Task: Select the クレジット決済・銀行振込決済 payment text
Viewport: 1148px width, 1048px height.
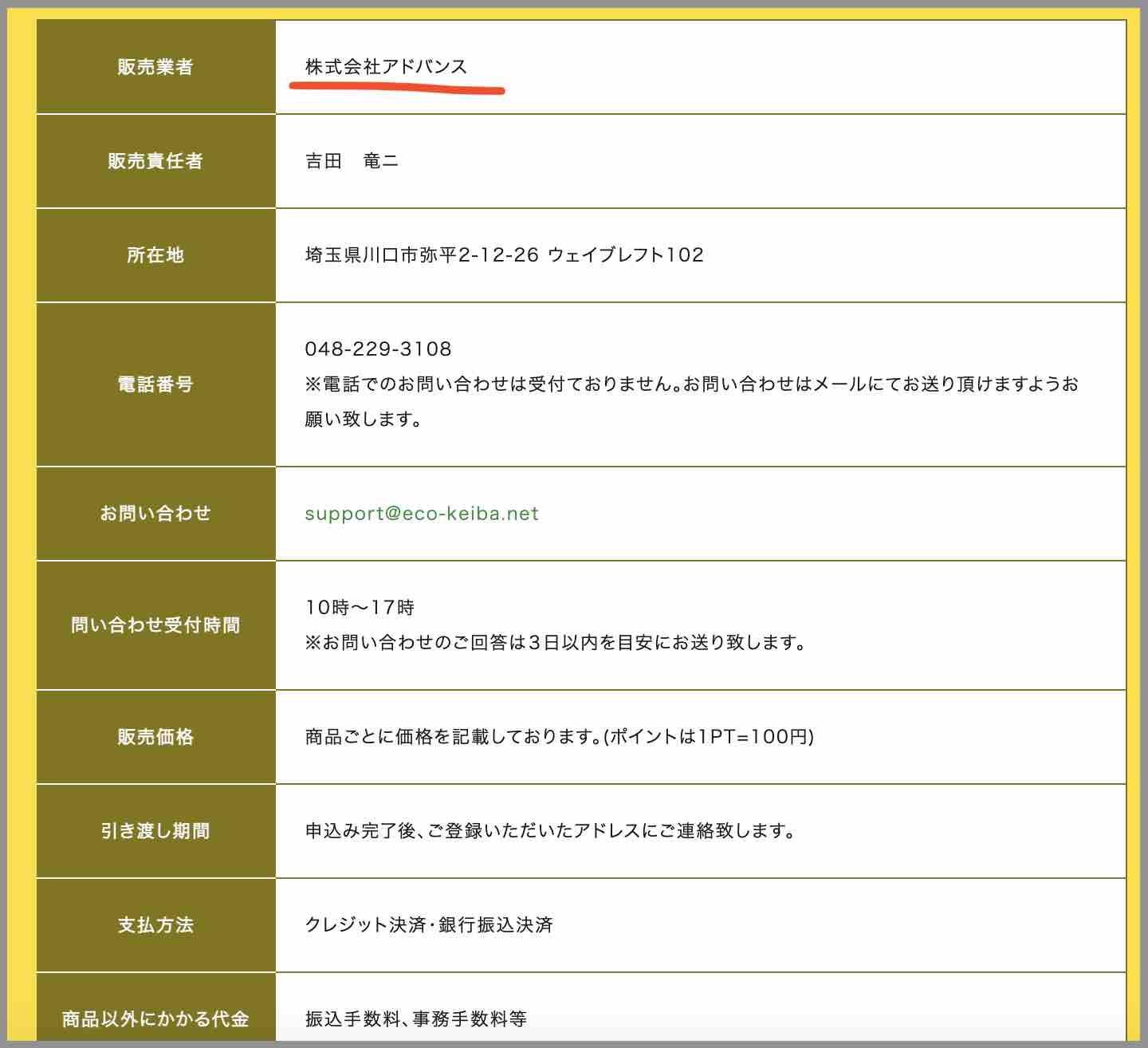Action: click(x=432, y=926)
